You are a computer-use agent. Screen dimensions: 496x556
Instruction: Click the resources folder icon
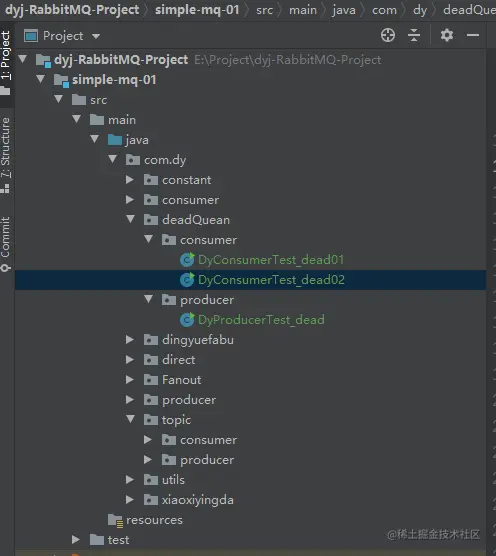point(115,520)
